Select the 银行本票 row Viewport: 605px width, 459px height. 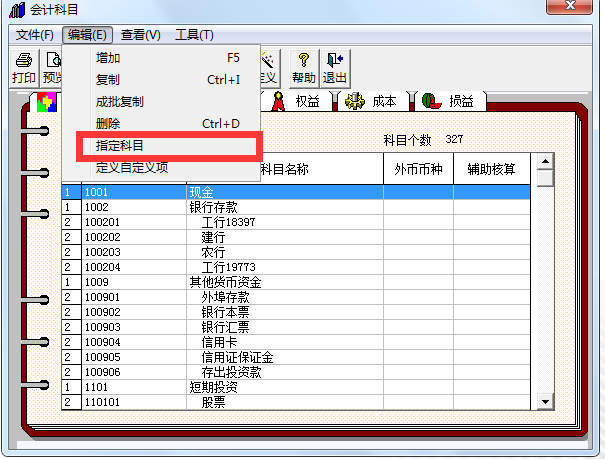tap(296, 312)
